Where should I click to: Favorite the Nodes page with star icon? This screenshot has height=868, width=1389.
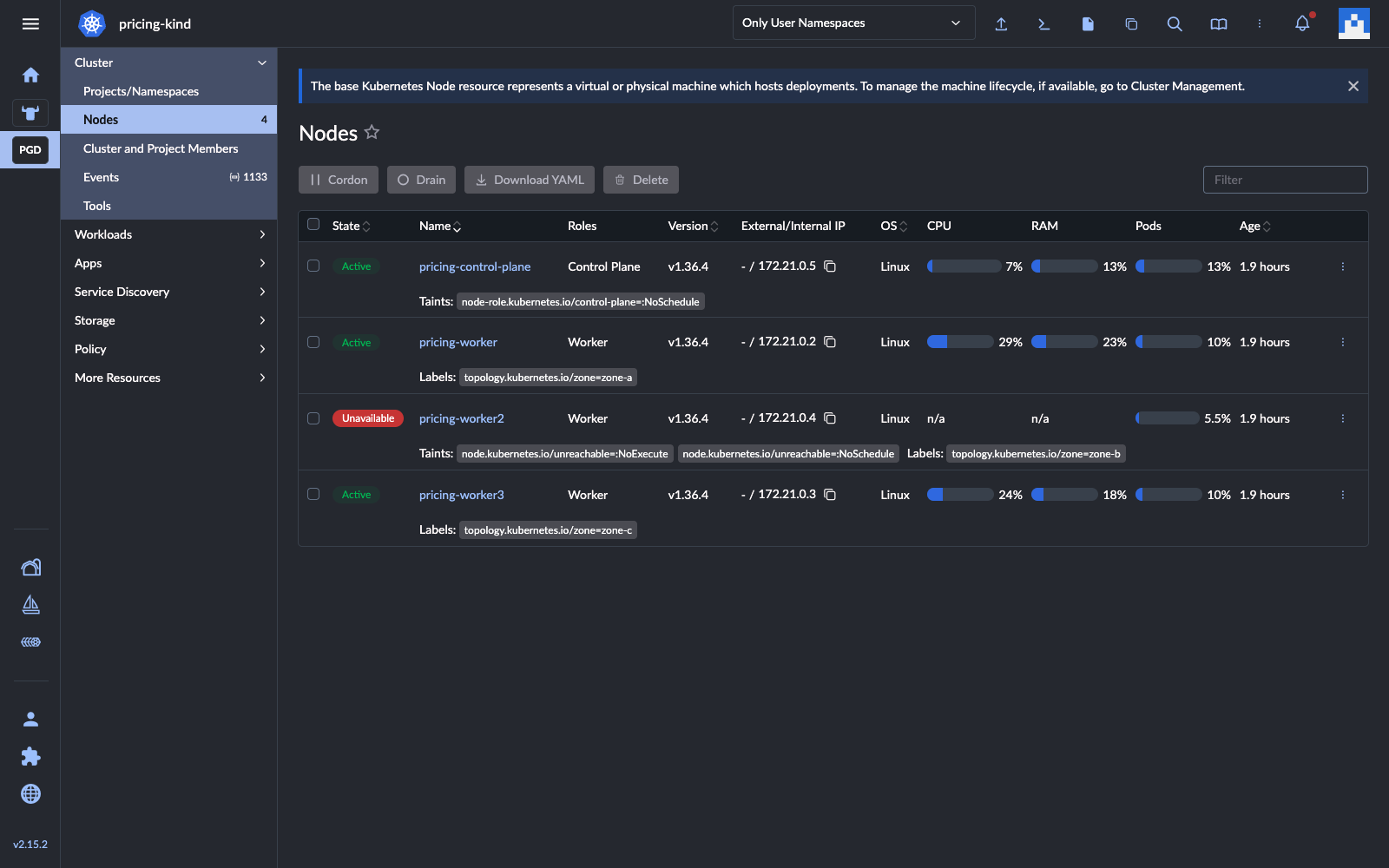point(372,132)
